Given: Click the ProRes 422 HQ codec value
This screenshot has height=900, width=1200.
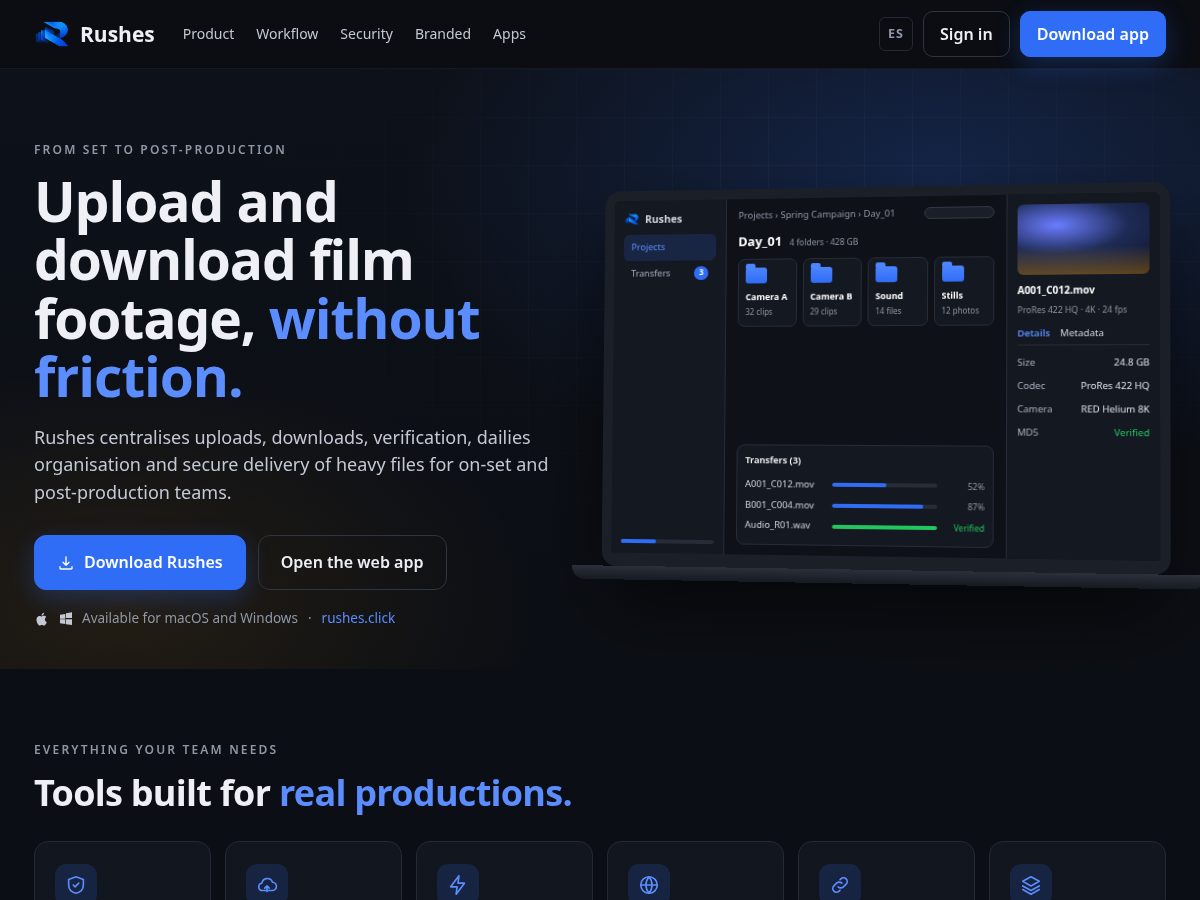Looking at the screenshot, I should pyautogui.click(x=1115, y=386).
